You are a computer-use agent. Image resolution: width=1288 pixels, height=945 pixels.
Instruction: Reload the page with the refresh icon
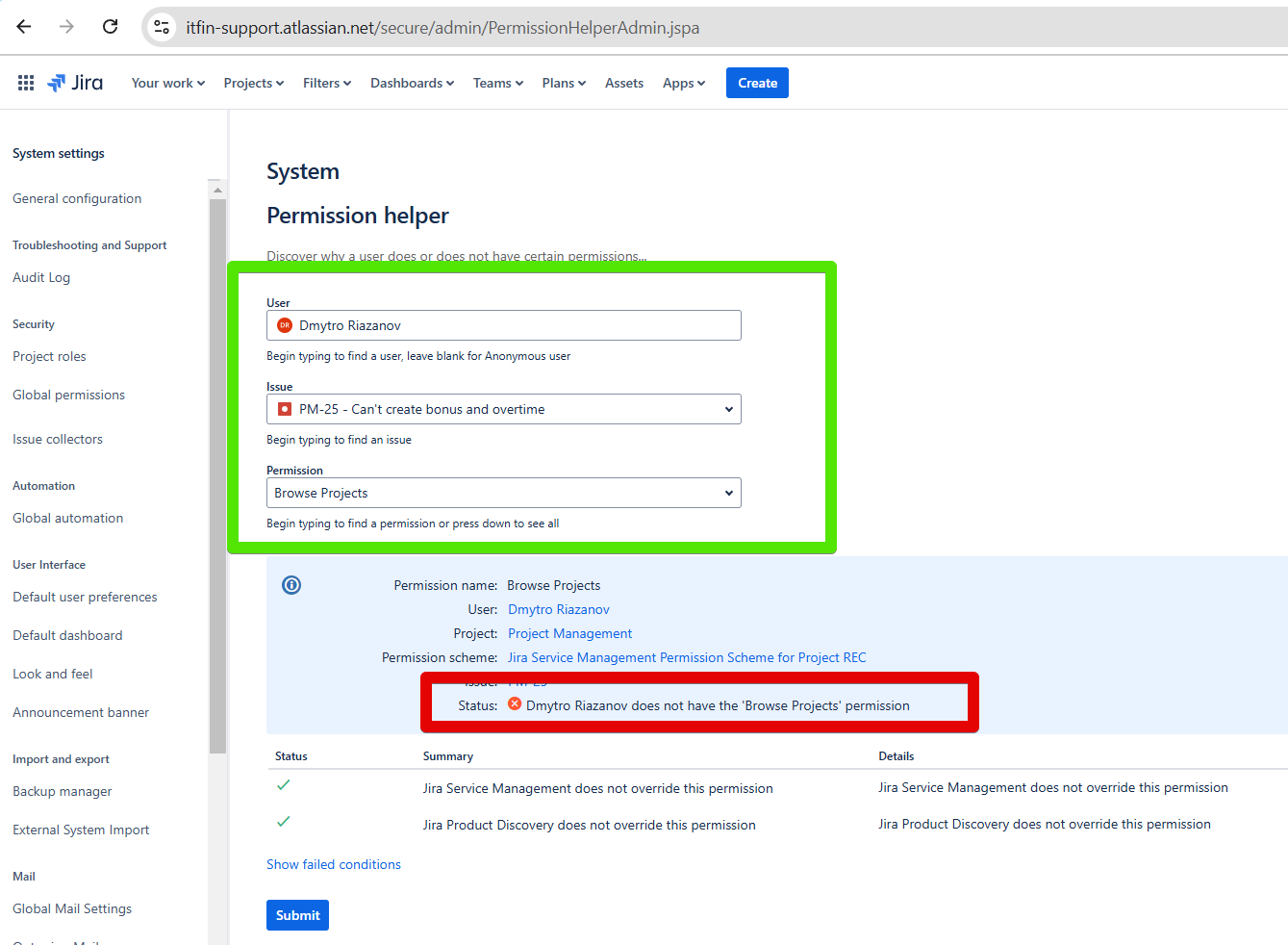111,27
